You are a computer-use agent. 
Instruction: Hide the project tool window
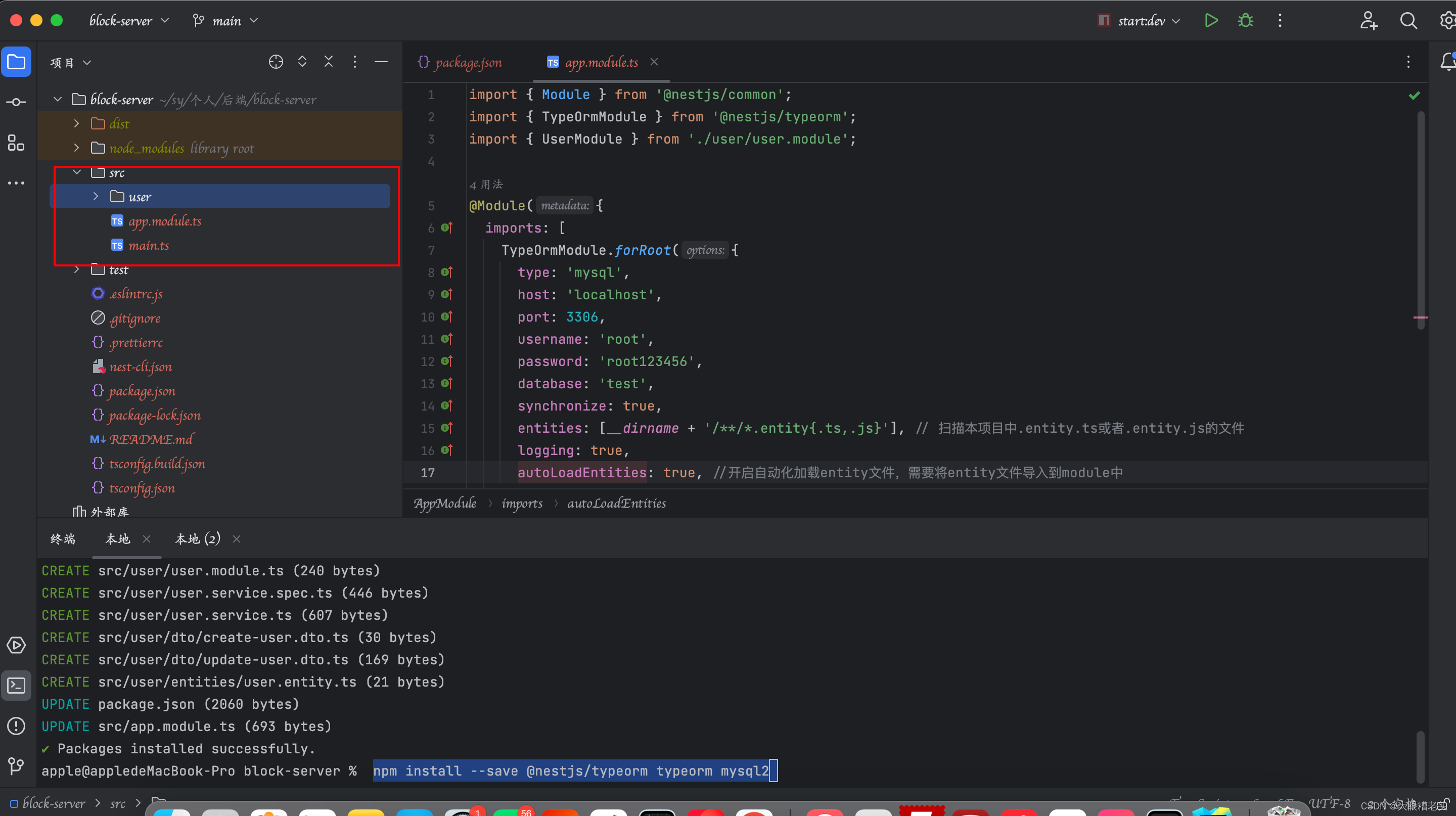381,62
